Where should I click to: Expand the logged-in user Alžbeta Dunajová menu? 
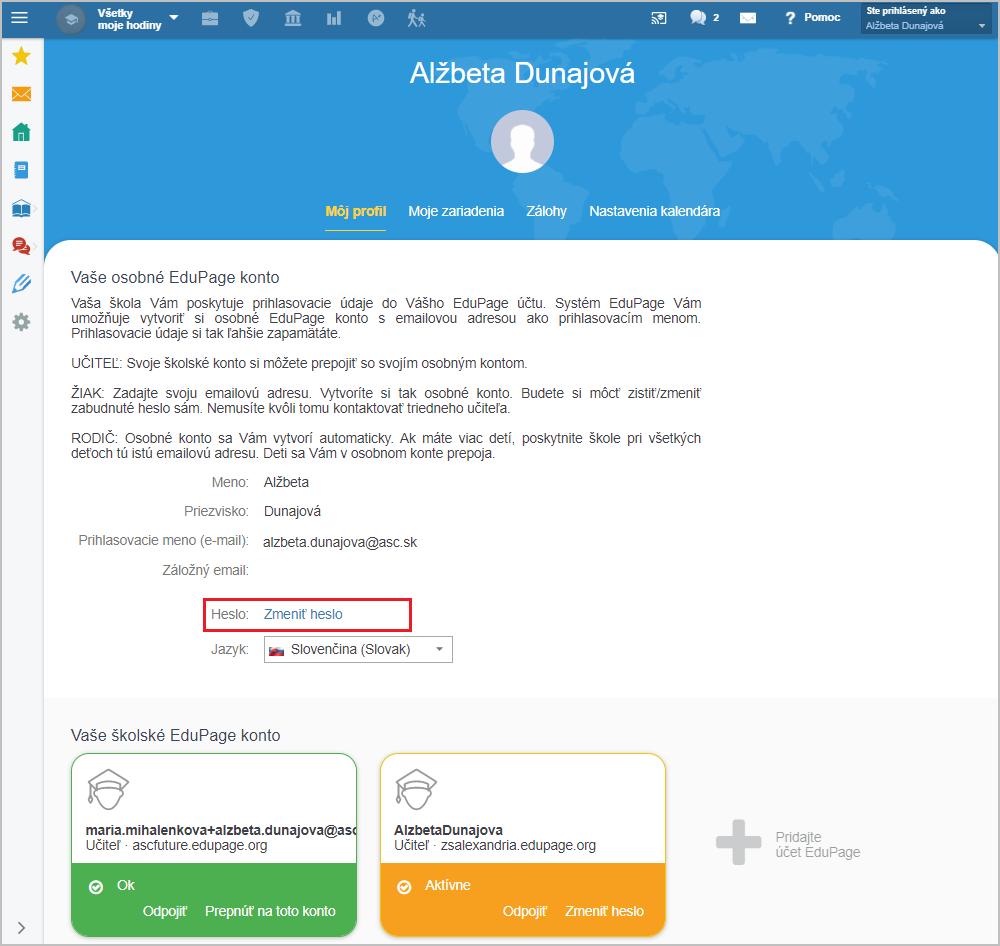click(x=925, y=18)
